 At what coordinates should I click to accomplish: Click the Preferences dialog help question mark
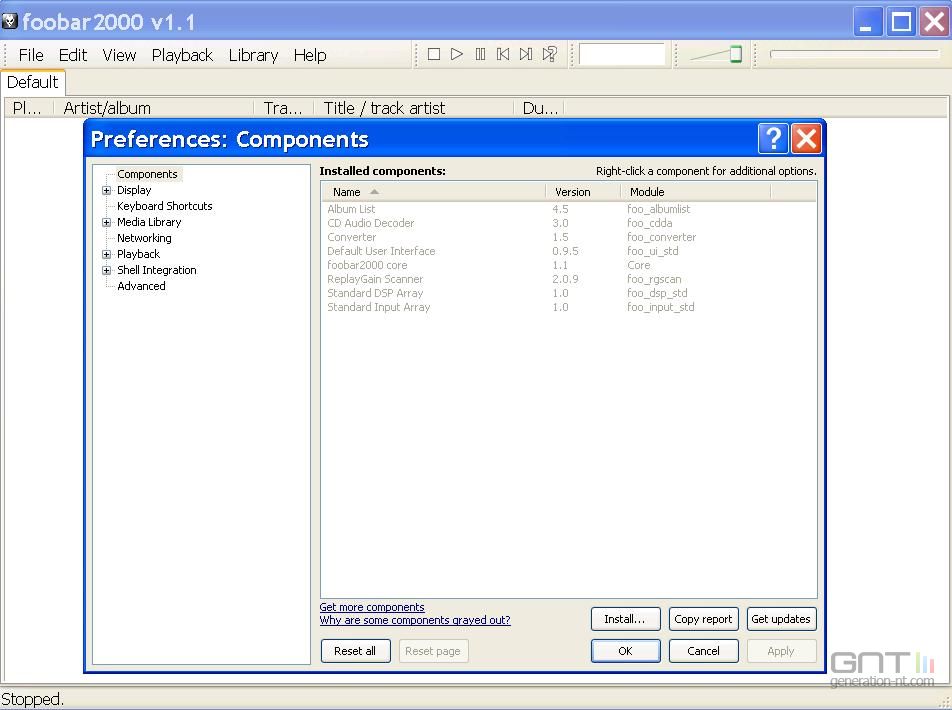coord(773,139)
